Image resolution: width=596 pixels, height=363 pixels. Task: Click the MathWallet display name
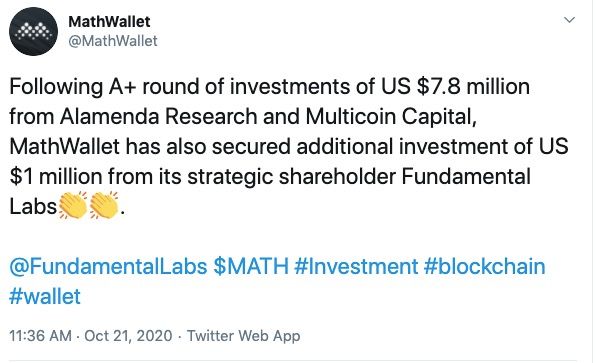click(x=109, y=22)
